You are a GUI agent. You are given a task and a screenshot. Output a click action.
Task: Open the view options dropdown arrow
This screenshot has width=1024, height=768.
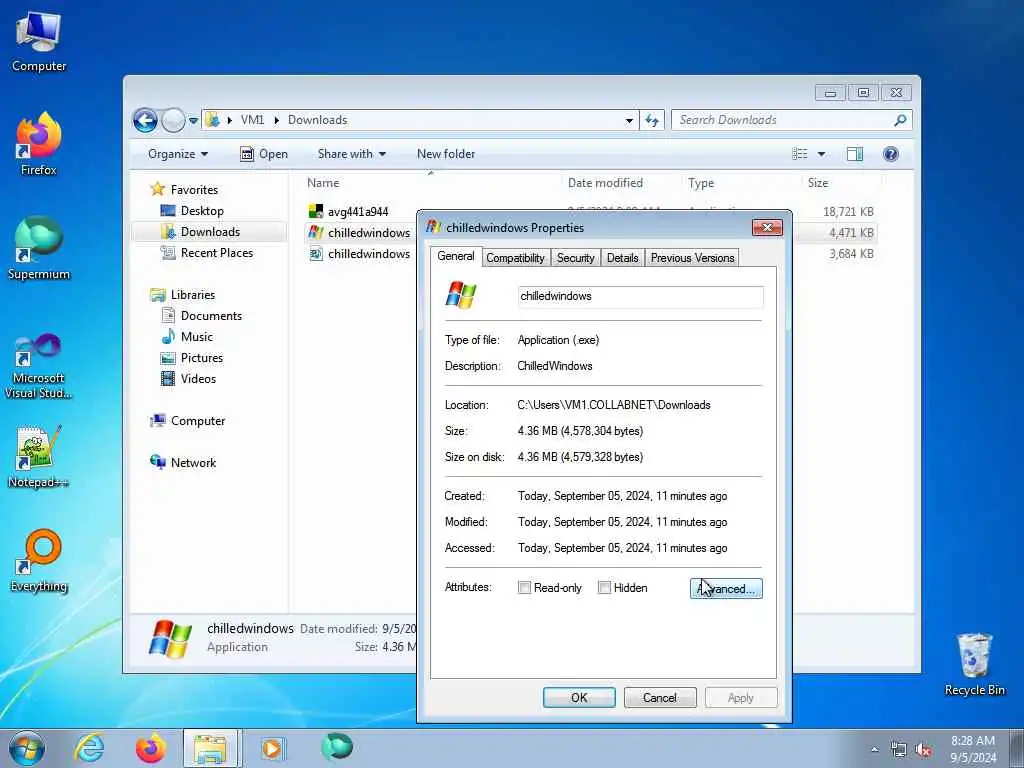pos(822,154)
